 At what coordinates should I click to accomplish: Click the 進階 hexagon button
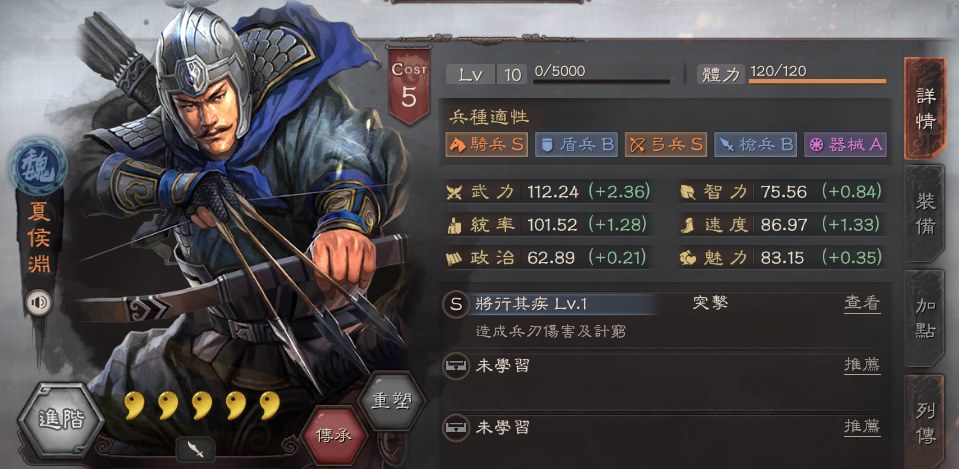61,419
